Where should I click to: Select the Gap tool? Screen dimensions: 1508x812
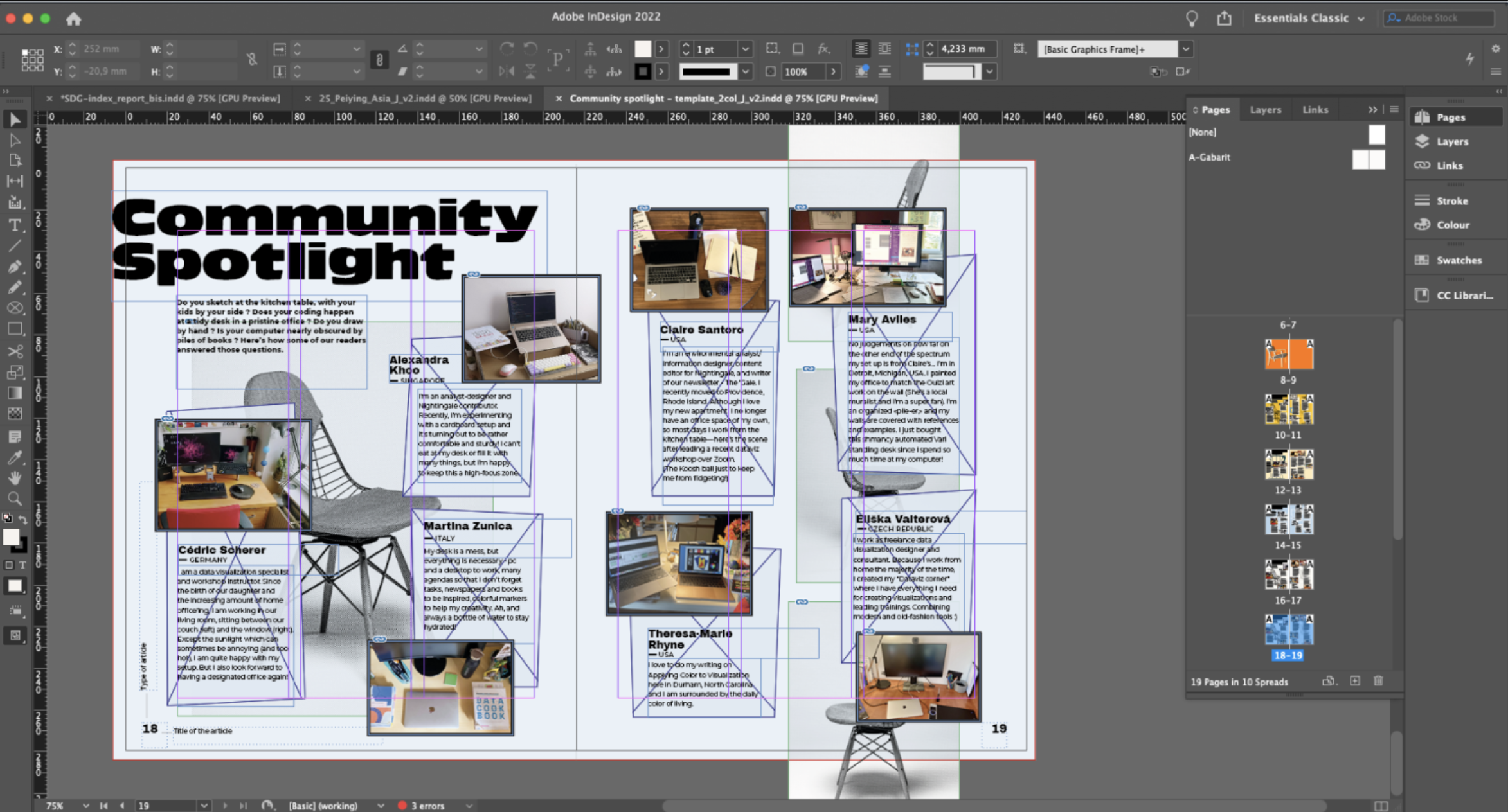[x=14, y=182]
